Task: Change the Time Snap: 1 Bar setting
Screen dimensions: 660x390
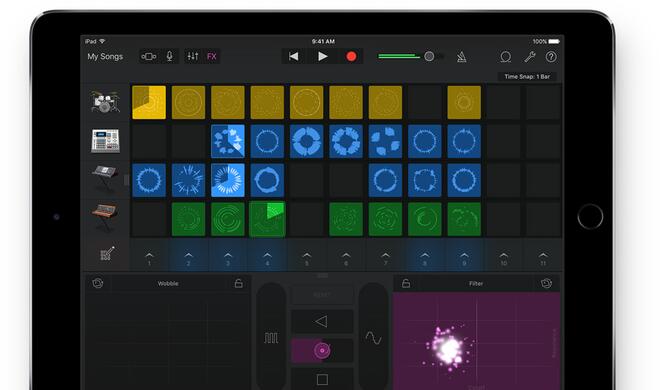Action: pos(527,77)
